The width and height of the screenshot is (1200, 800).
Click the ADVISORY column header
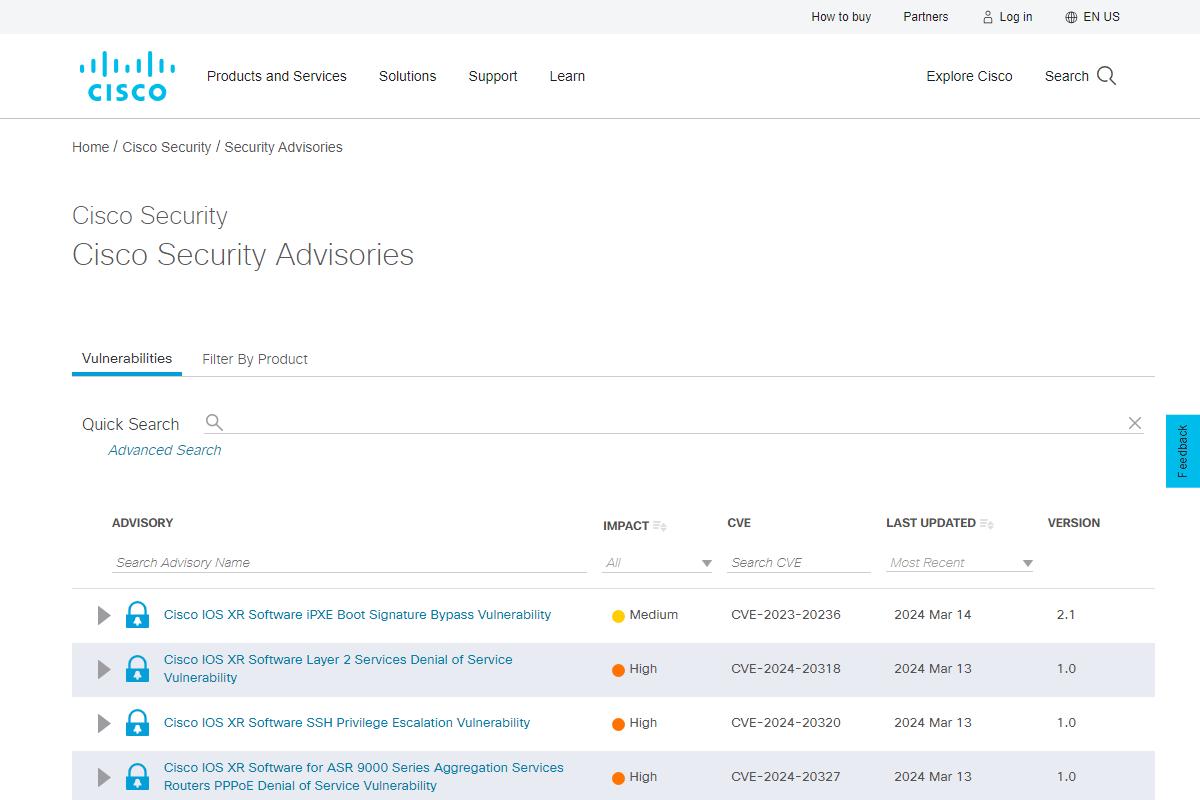[x=142, y=523]
